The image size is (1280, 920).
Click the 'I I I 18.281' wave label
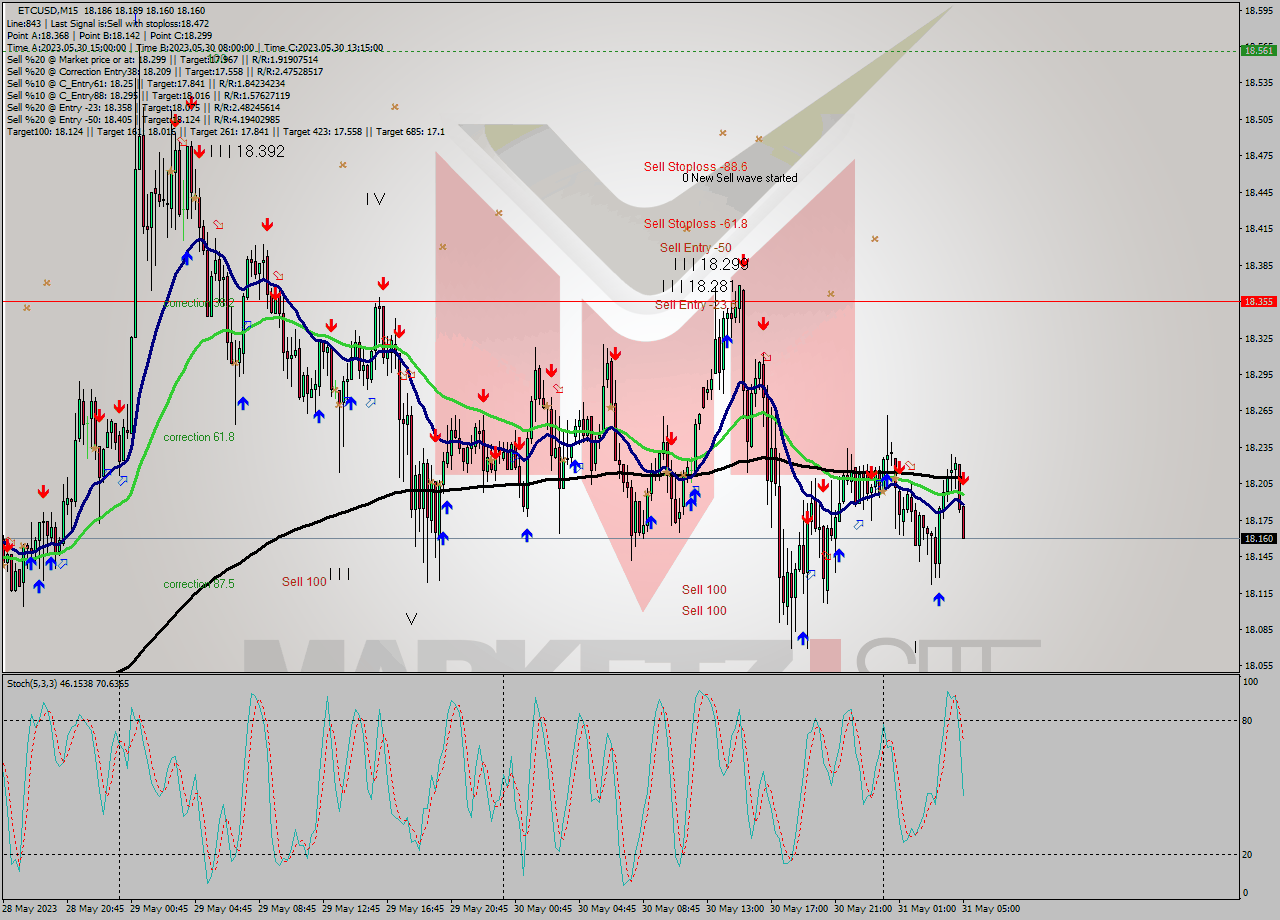coord(698,286)
